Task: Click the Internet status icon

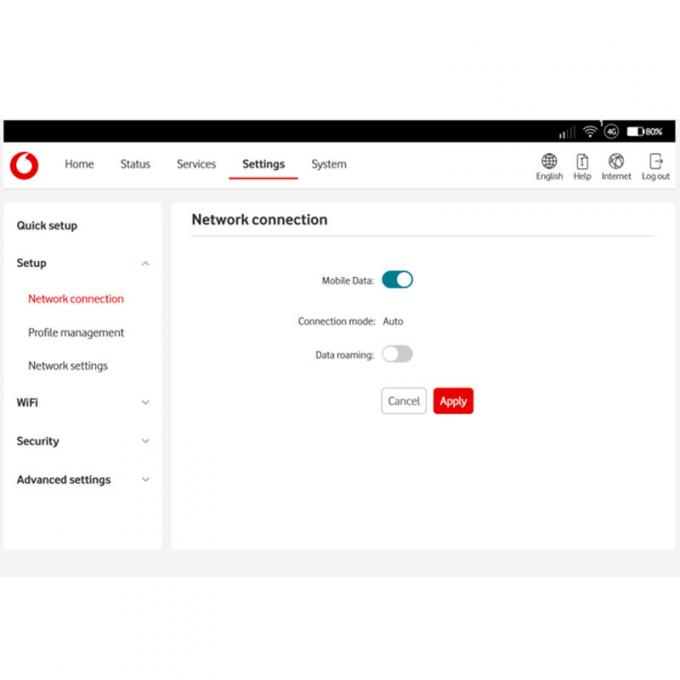Action: tap(616, 162)
